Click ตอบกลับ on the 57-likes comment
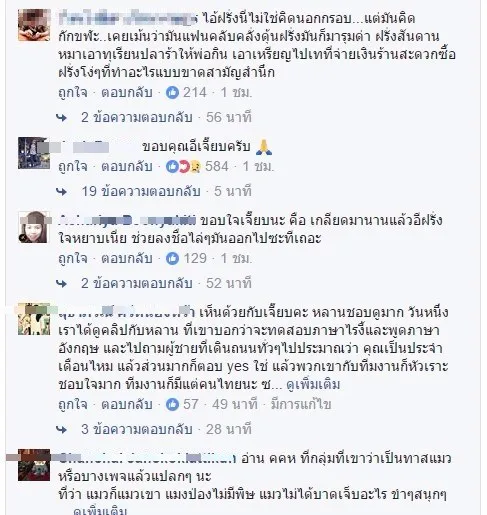Image resolution: width=487 pixels, height=515 pixels. [x=127, y=404]
